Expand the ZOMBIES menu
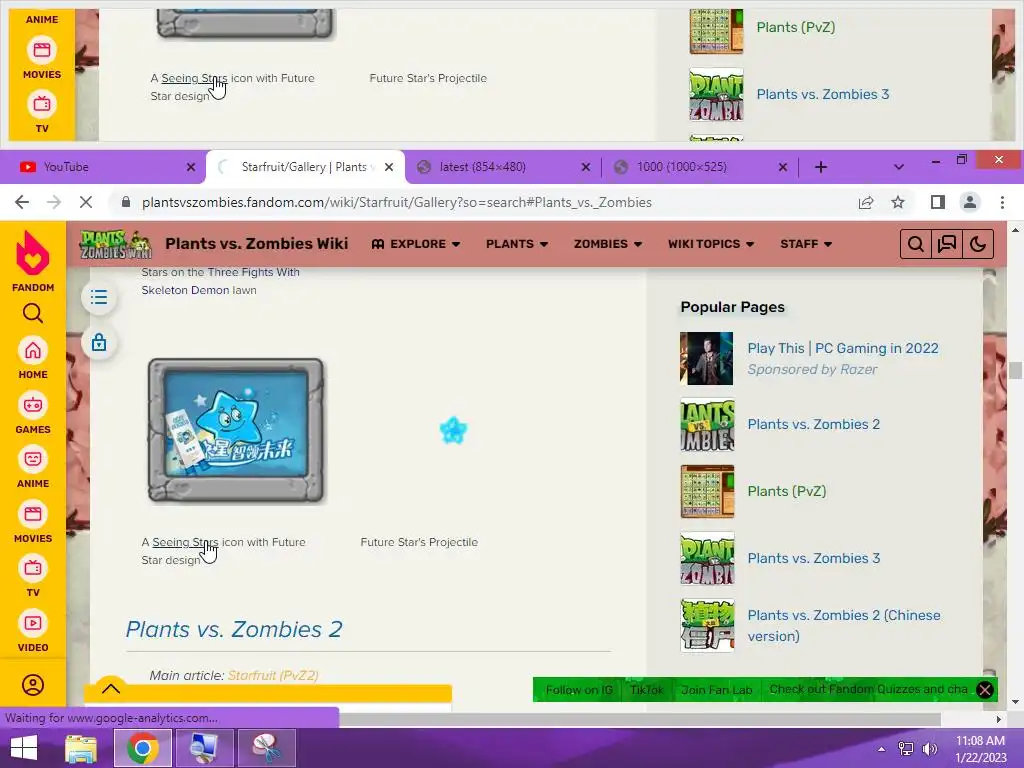Screen dimensions: 1024x768 [x=607, y=244]
